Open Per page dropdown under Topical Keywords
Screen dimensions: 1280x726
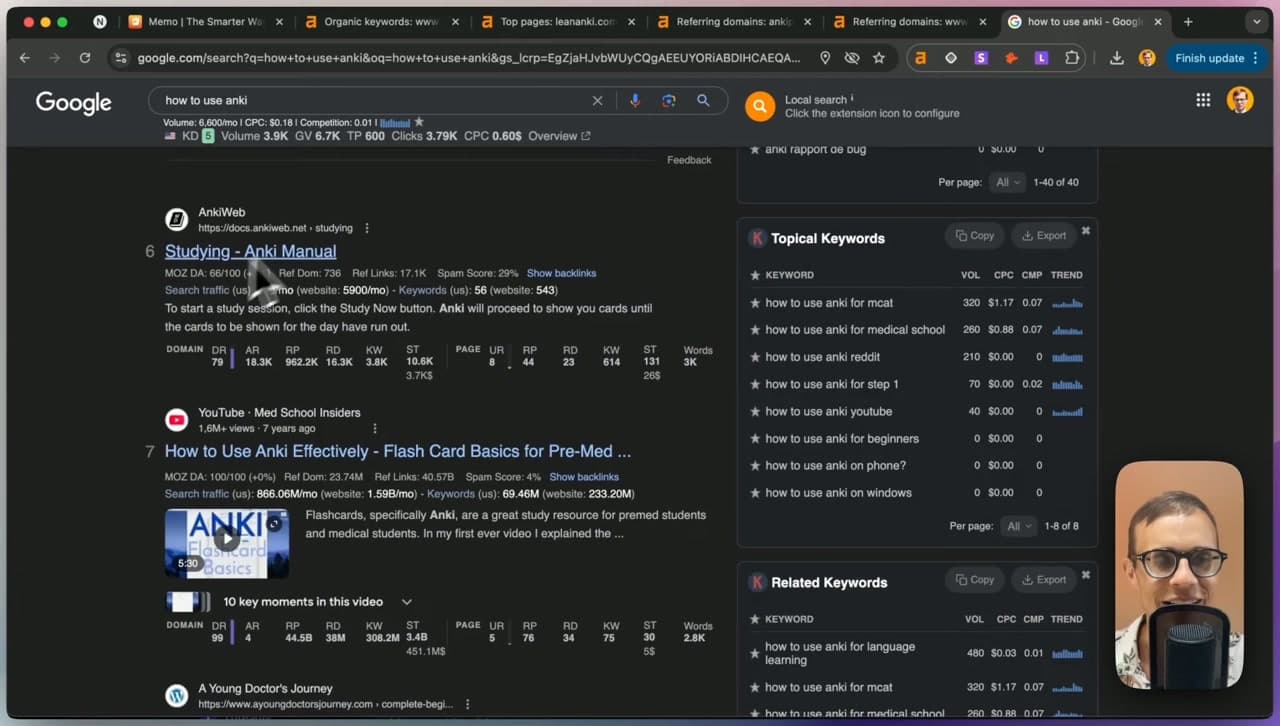pyautogui.click(x=1017, y=526)
